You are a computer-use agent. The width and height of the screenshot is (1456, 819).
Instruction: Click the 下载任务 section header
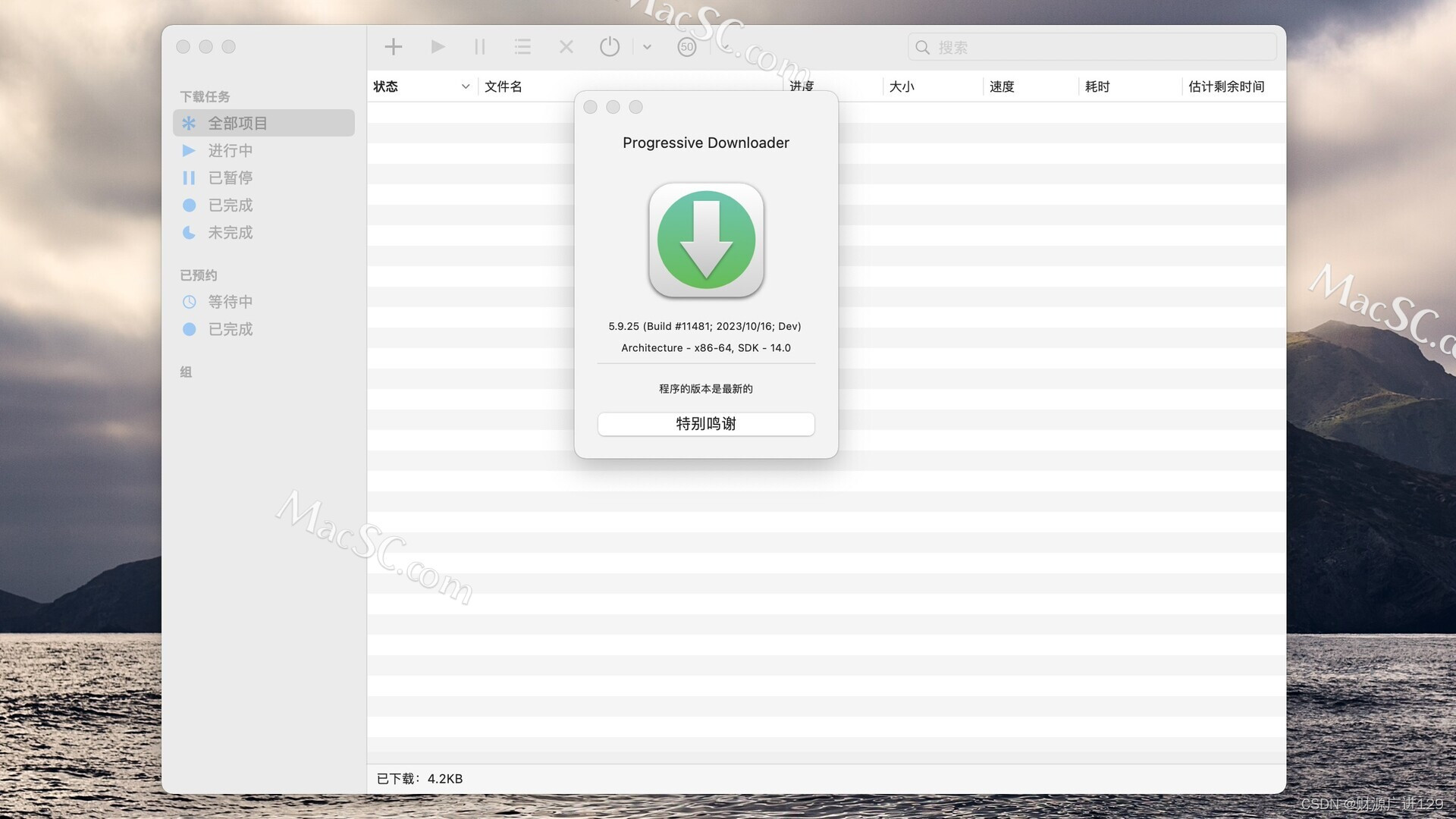[205, 96]
